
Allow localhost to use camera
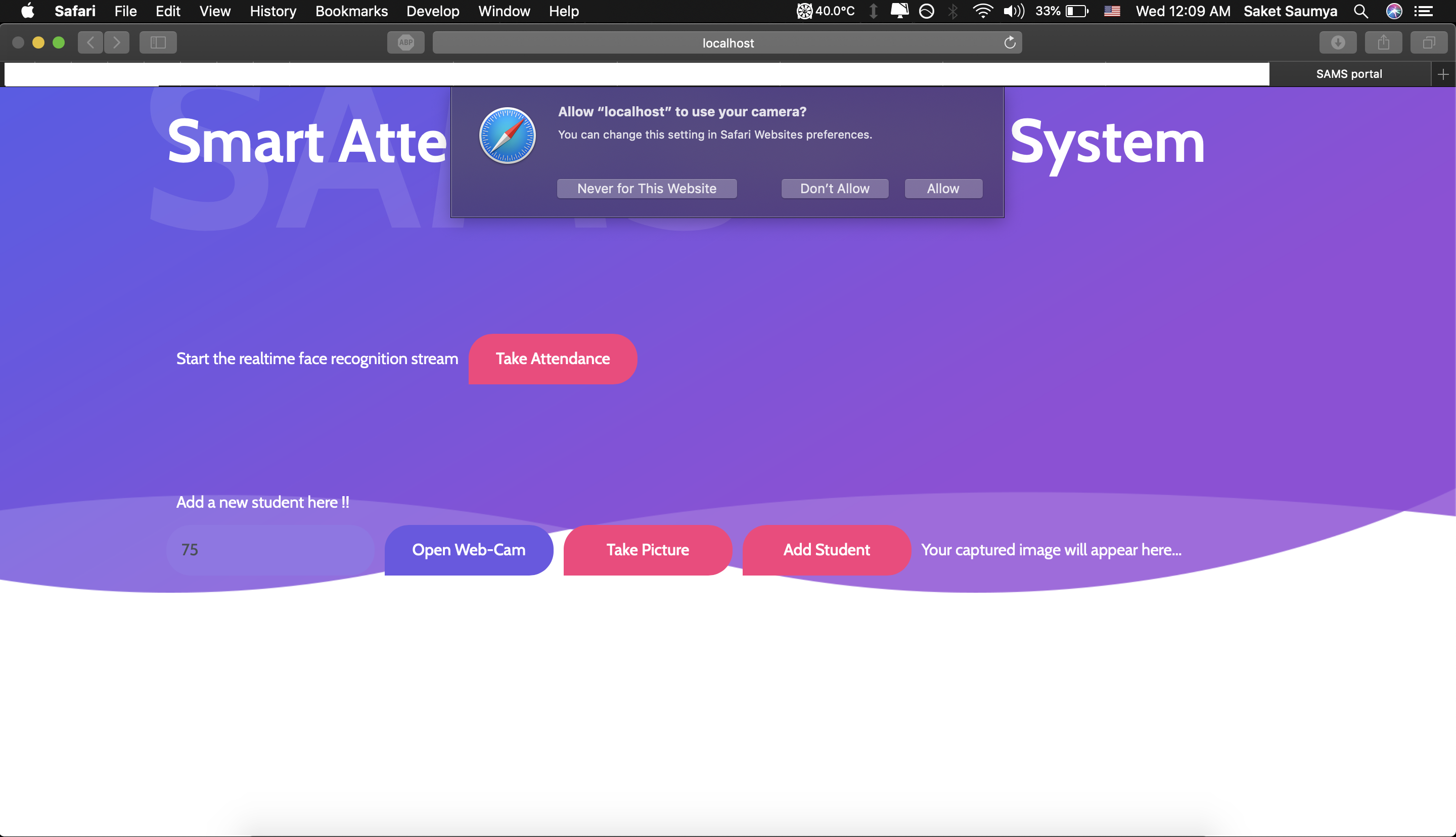coord(943,189)
